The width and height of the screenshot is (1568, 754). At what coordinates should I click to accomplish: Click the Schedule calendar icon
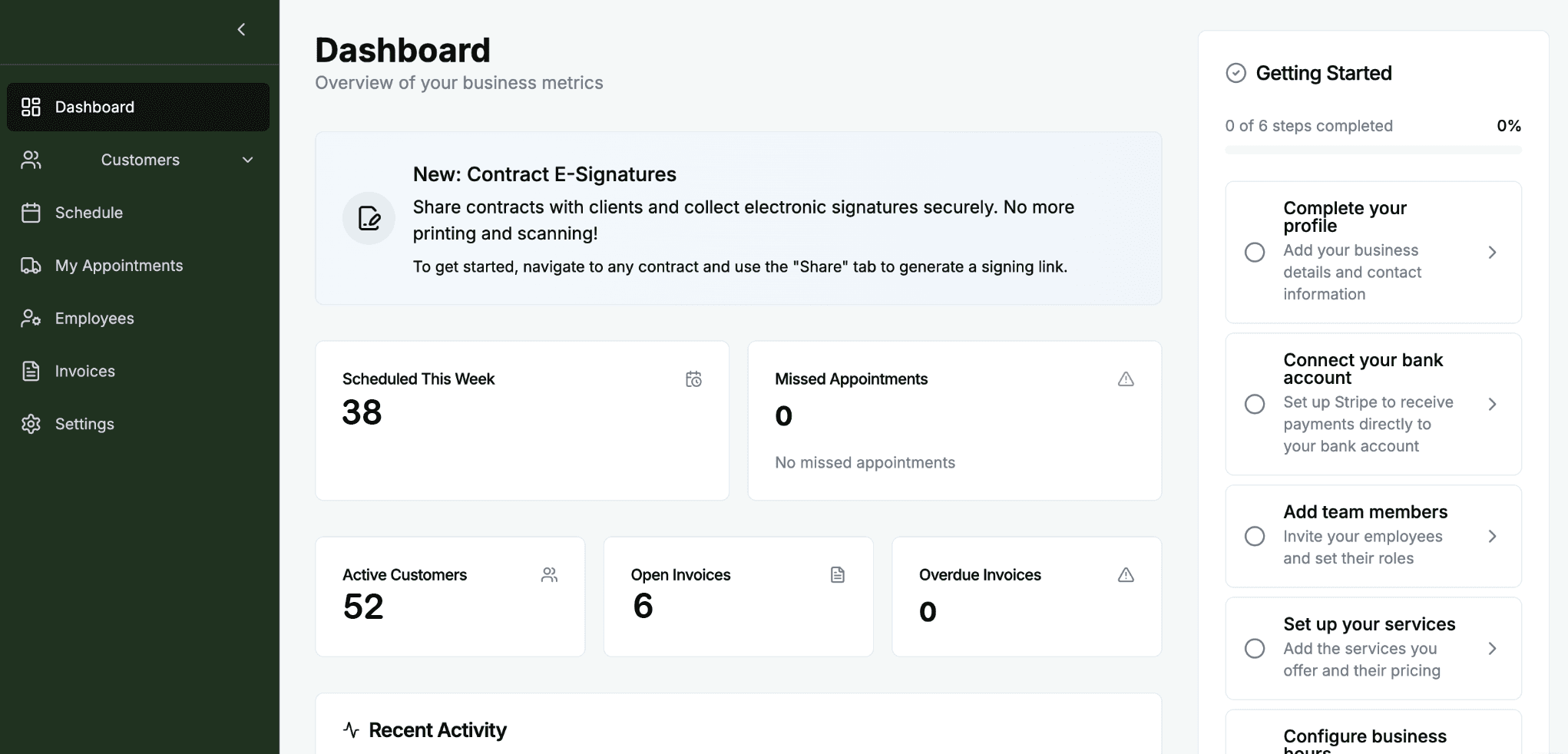point(31,213)
